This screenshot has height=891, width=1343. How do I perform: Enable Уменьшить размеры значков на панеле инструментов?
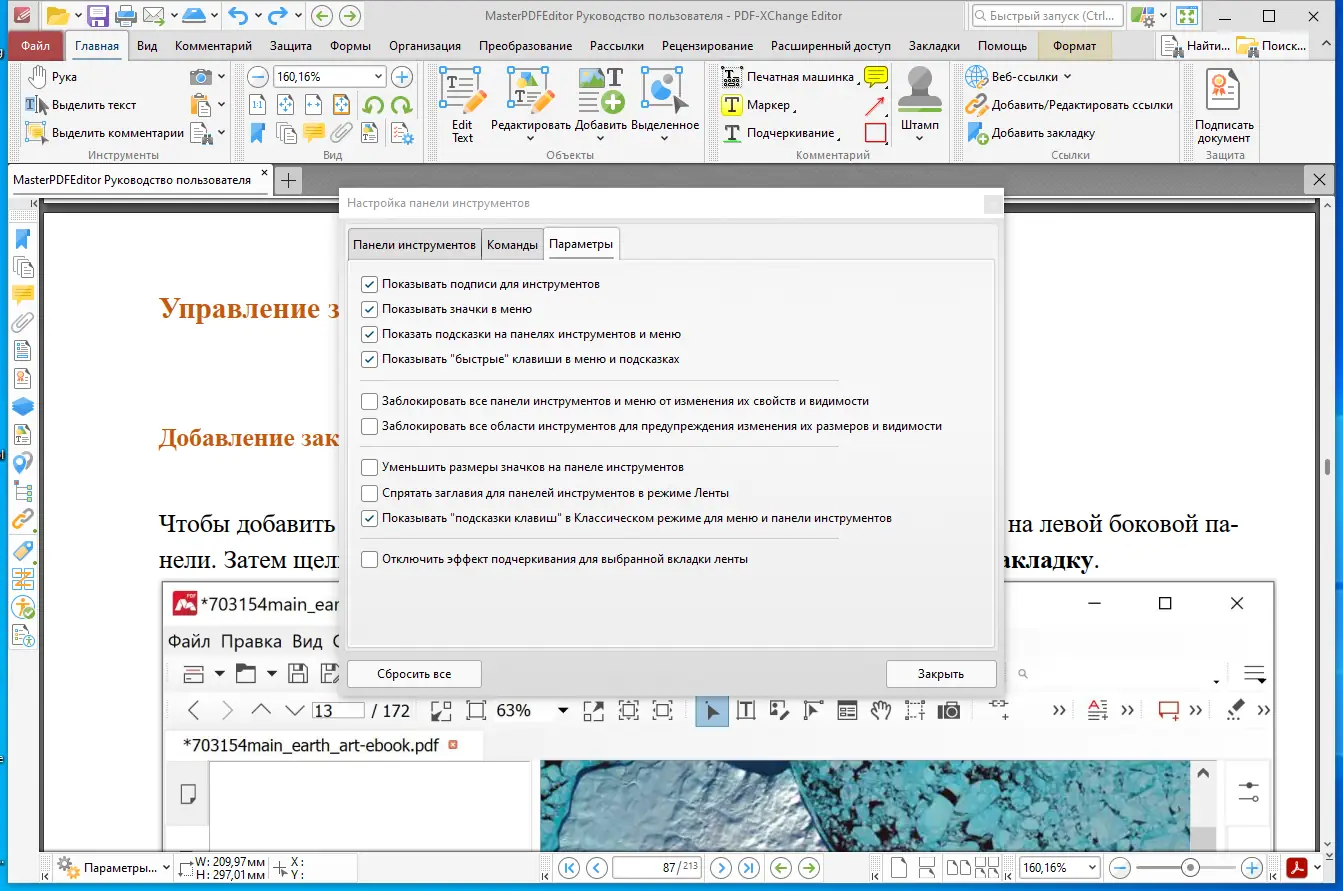[369, 466]
